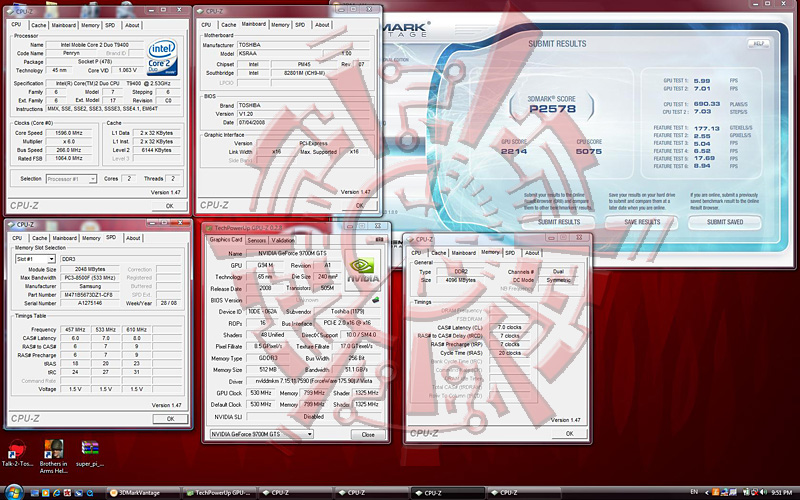Click SUBMIT RESULTS in 3DMark Vantage
Screen dimensions: 800x500
[x=559, y=222]
